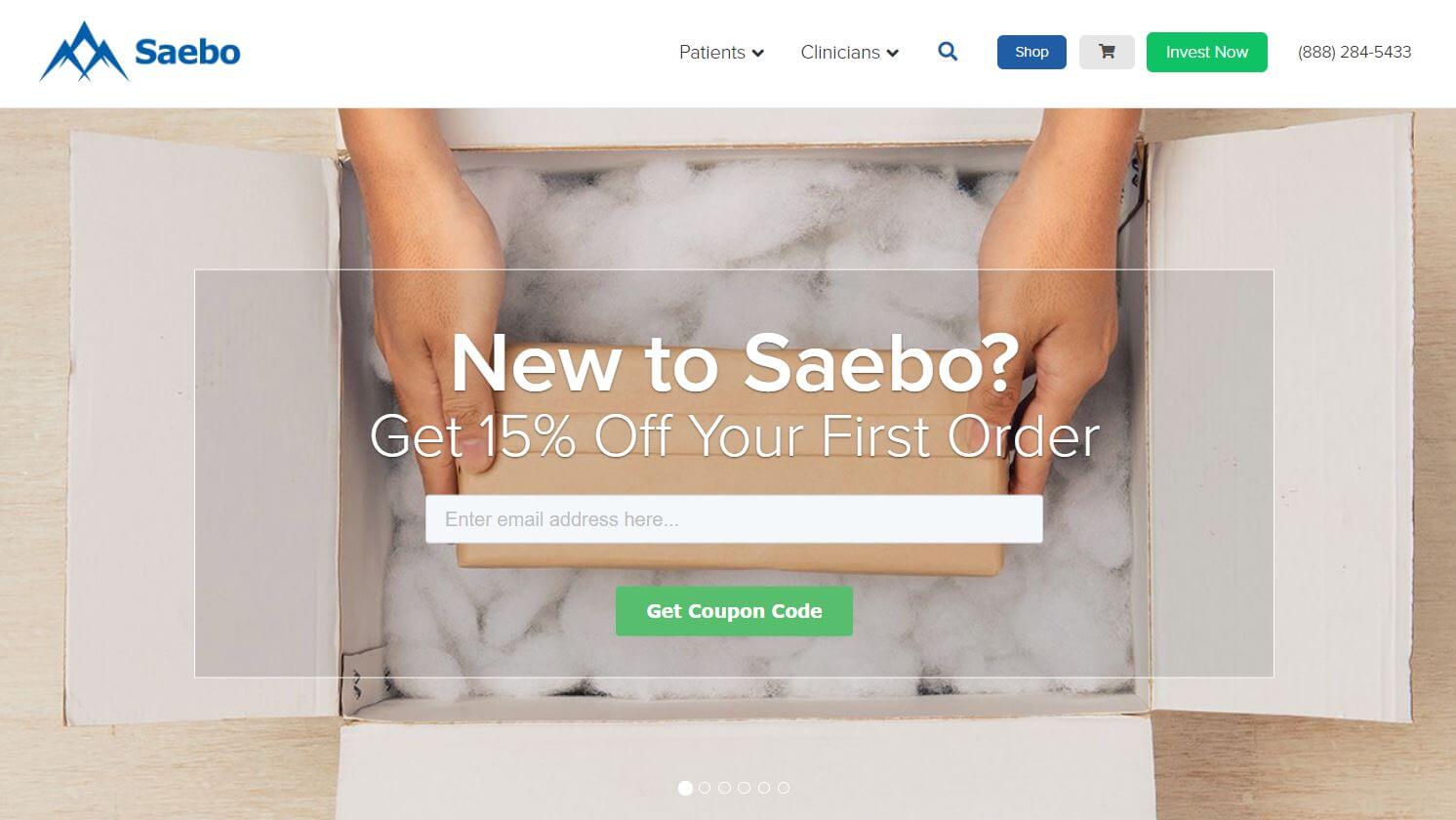Select the second carousel slide dot

click(x=705, y=788)
